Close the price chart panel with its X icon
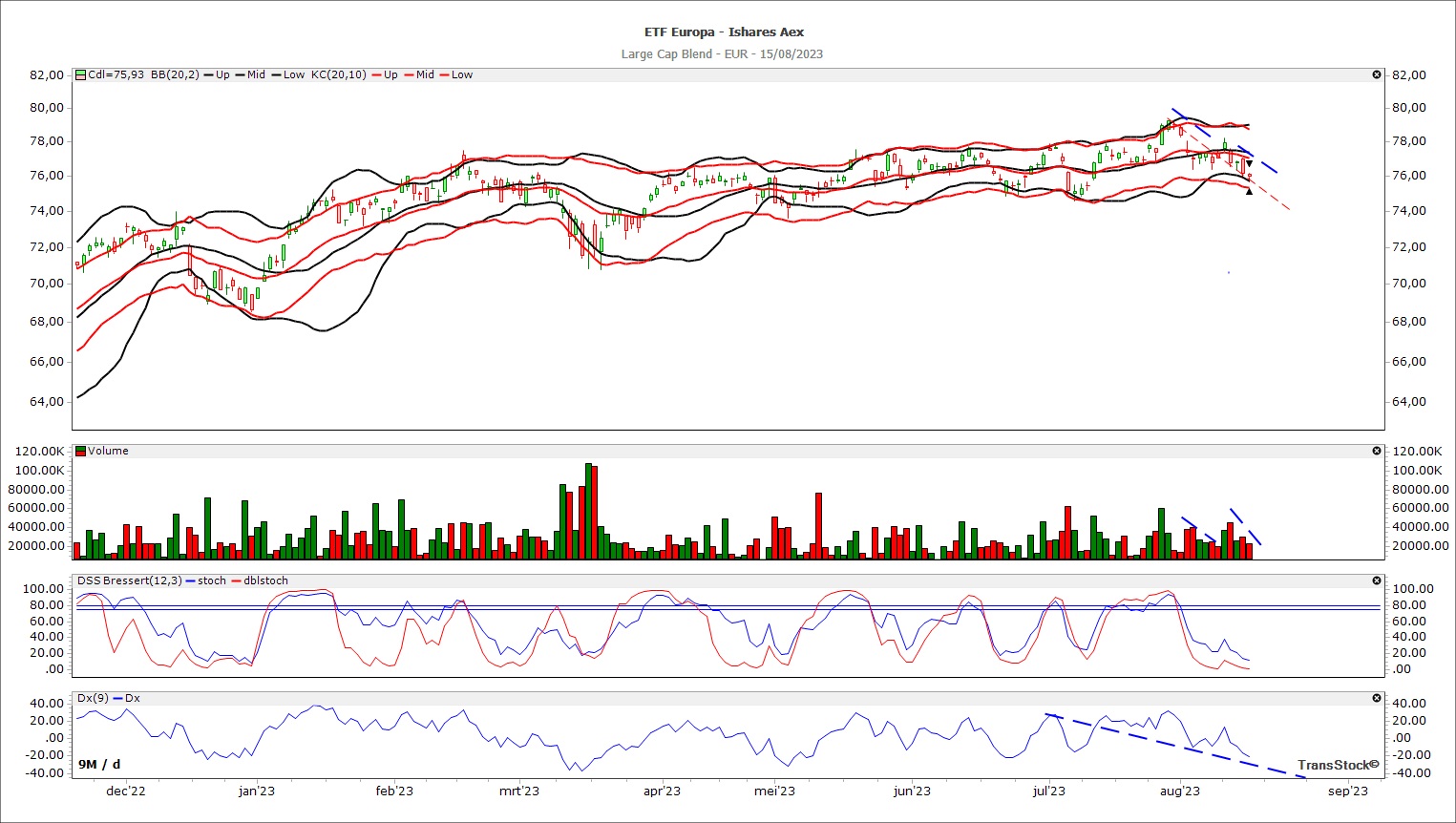1456x823 pixels. [x=1377, y=74]
